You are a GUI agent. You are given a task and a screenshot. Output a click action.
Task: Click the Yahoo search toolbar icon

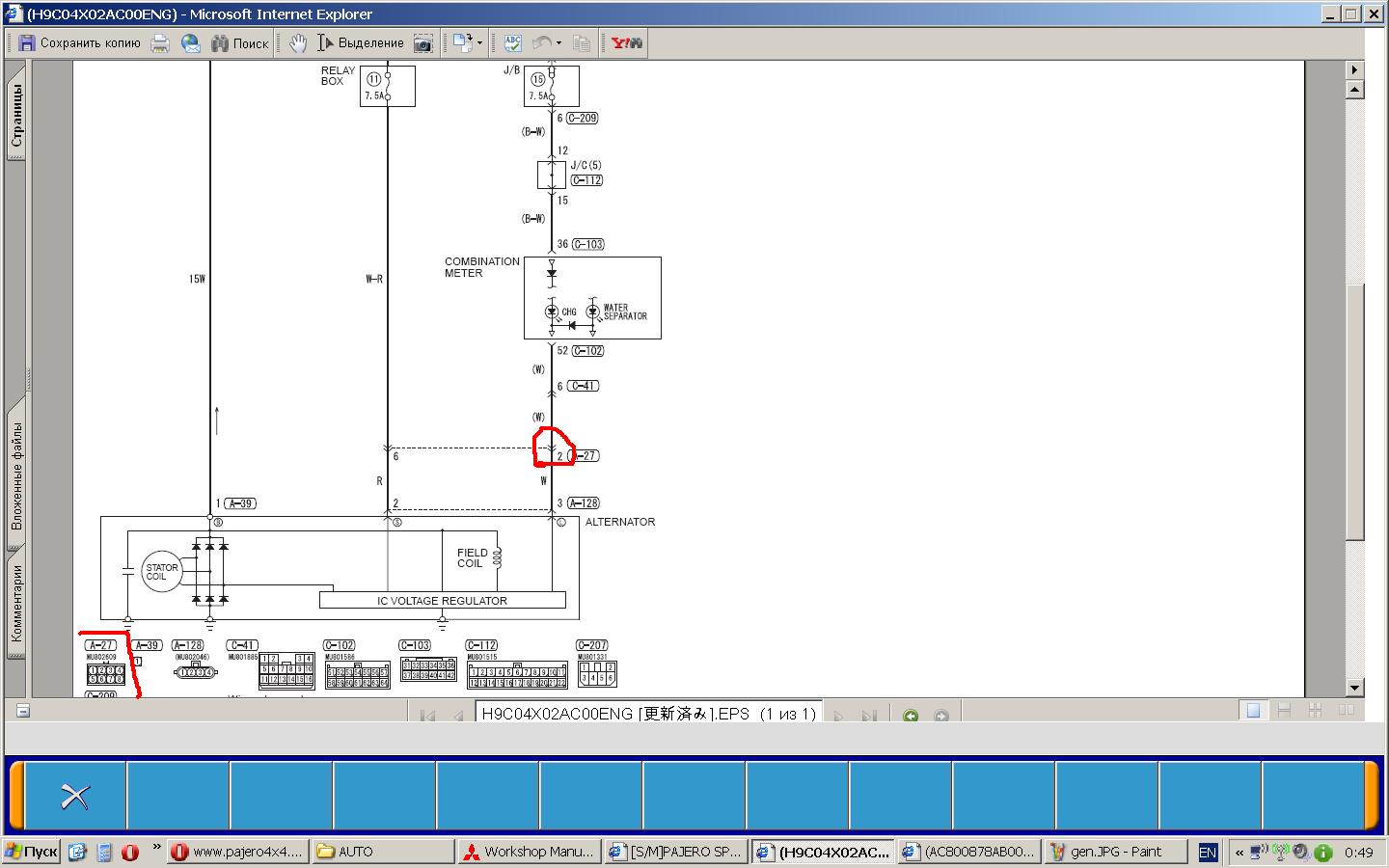626,43
